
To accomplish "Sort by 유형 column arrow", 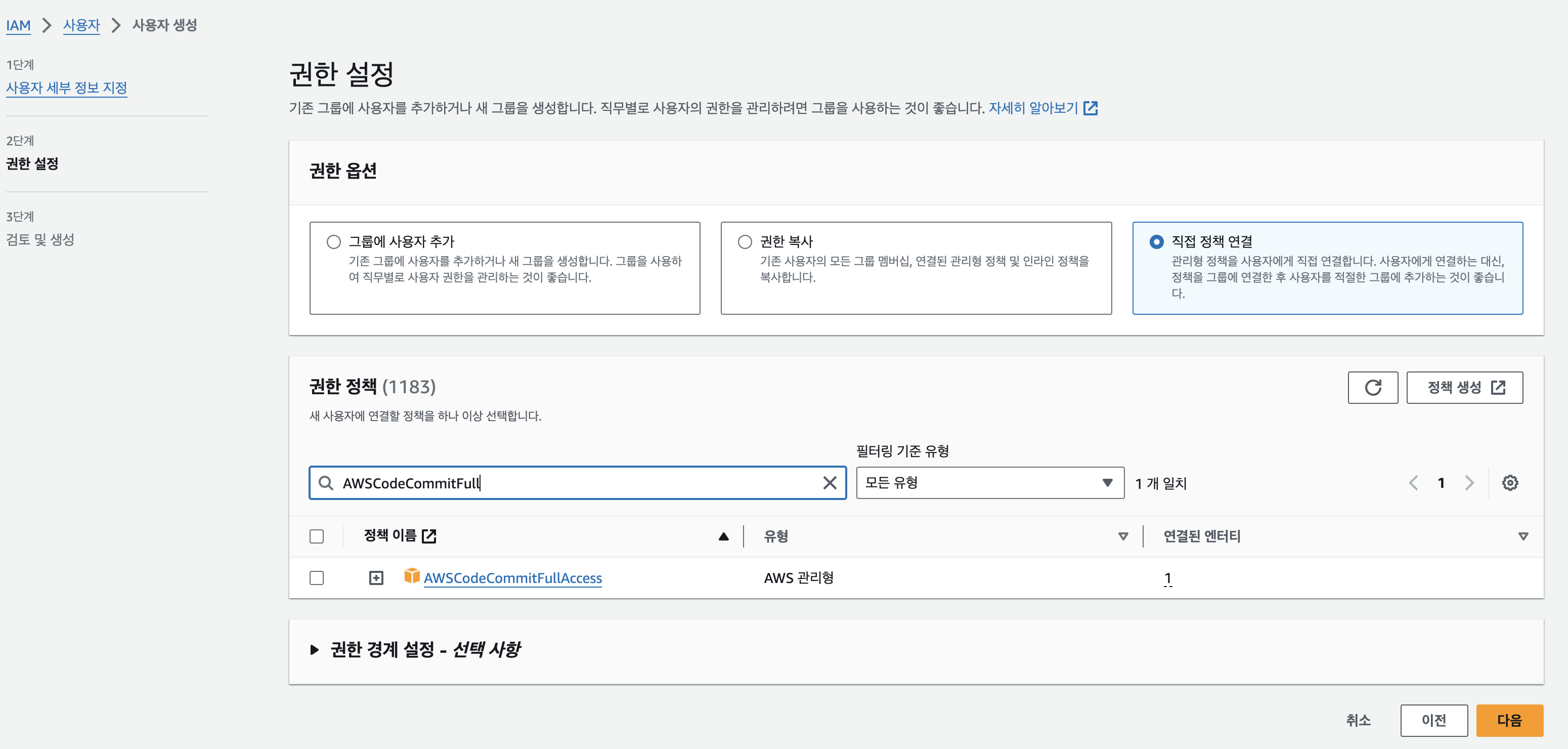I will [1123, 536].
